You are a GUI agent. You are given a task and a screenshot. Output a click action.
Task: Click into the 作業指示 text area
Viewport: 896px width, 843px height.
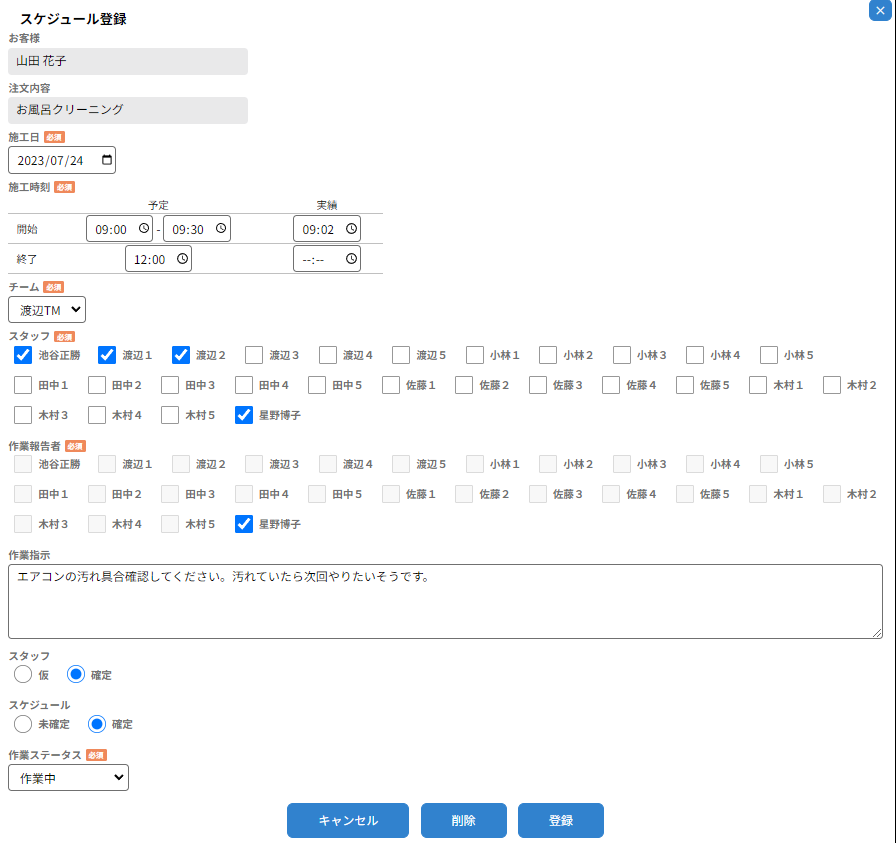pyautogui.click(x=445, y=602)
